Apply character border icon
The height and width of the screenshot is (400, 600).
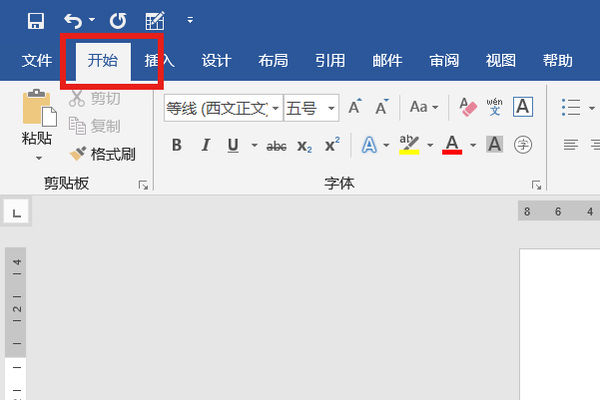(x=523, y=107)
